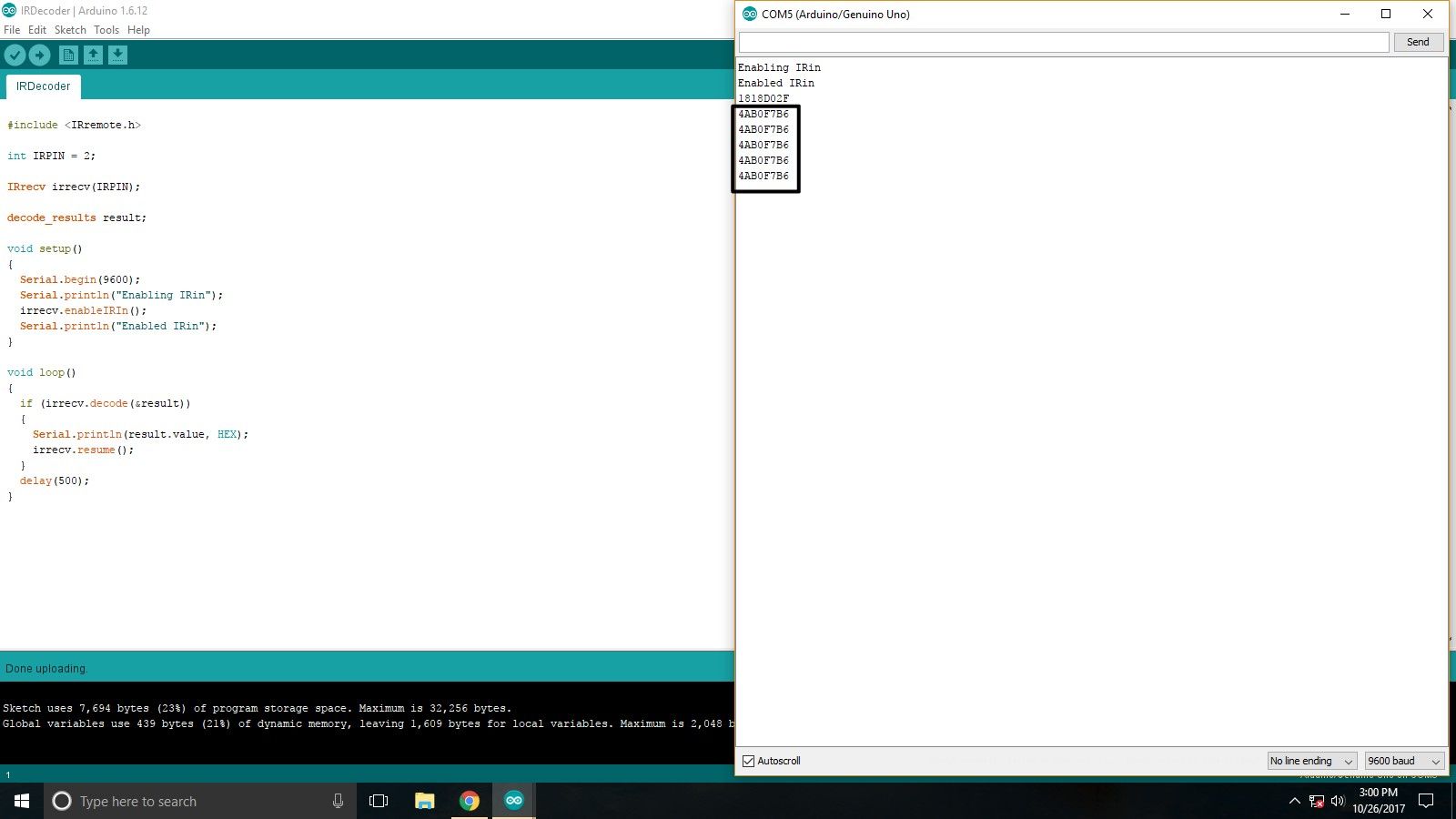Toggle the Autoscroll checkbox
Image resolution: width=1456 pixels, height=819 pixels.
pos(749,761)
